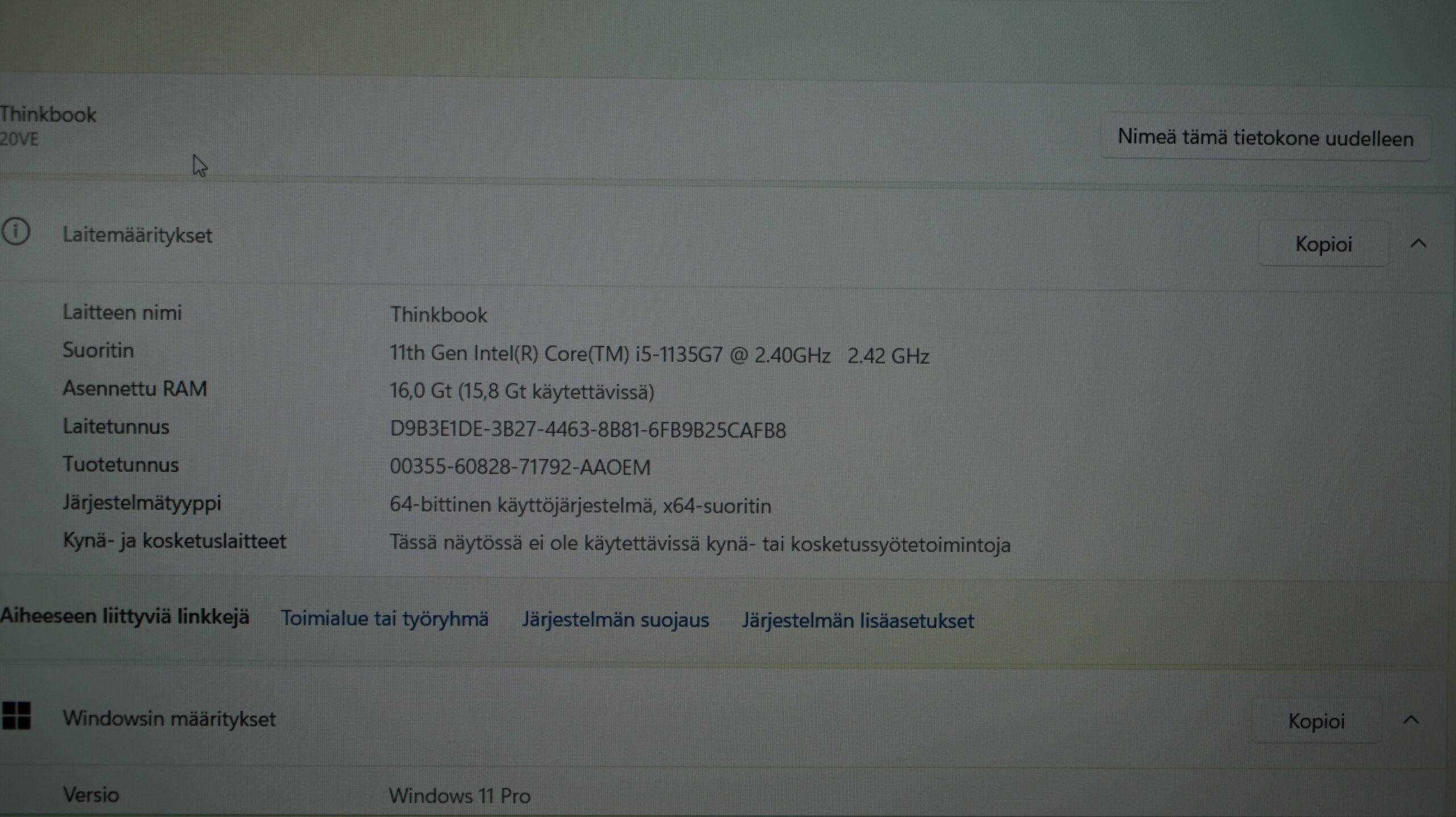
Task: Click the Windows logo icon
Action: pos(16,716)
